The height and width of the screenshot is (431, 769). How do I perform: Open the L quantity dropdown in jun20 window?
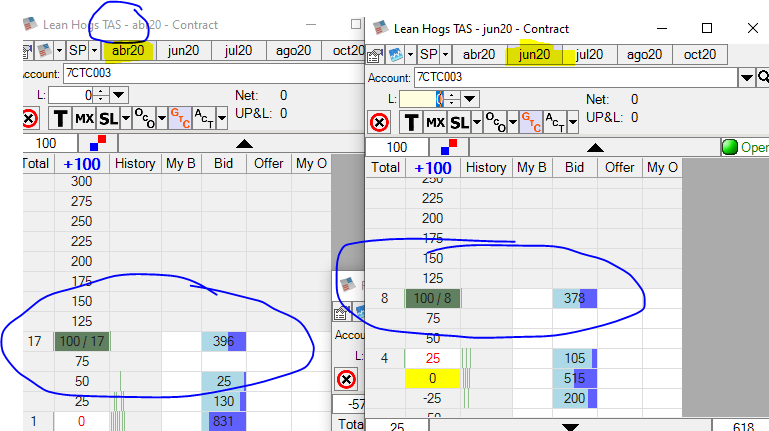469,99
